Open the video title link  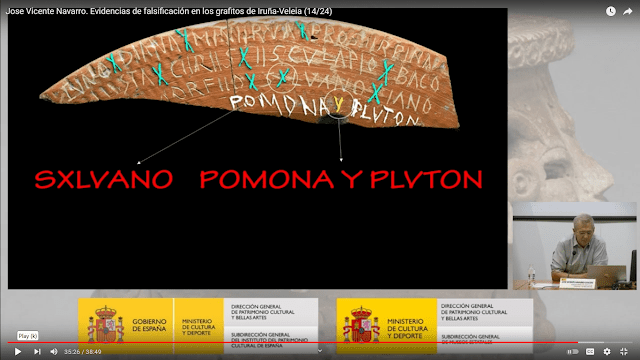coord(169,11)
